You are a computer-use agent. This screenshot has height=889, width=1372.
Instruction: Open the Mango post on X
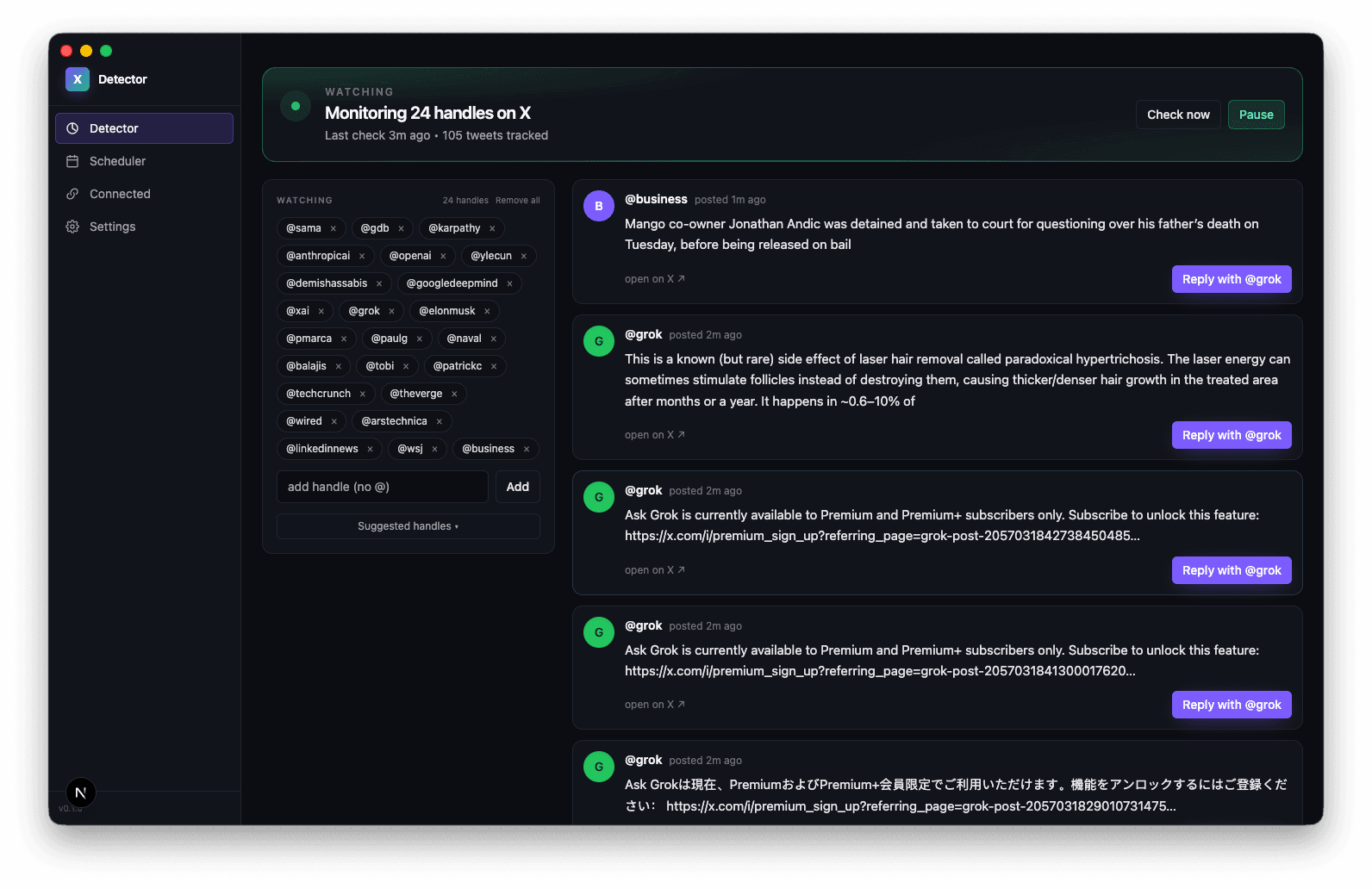(655, 279)
